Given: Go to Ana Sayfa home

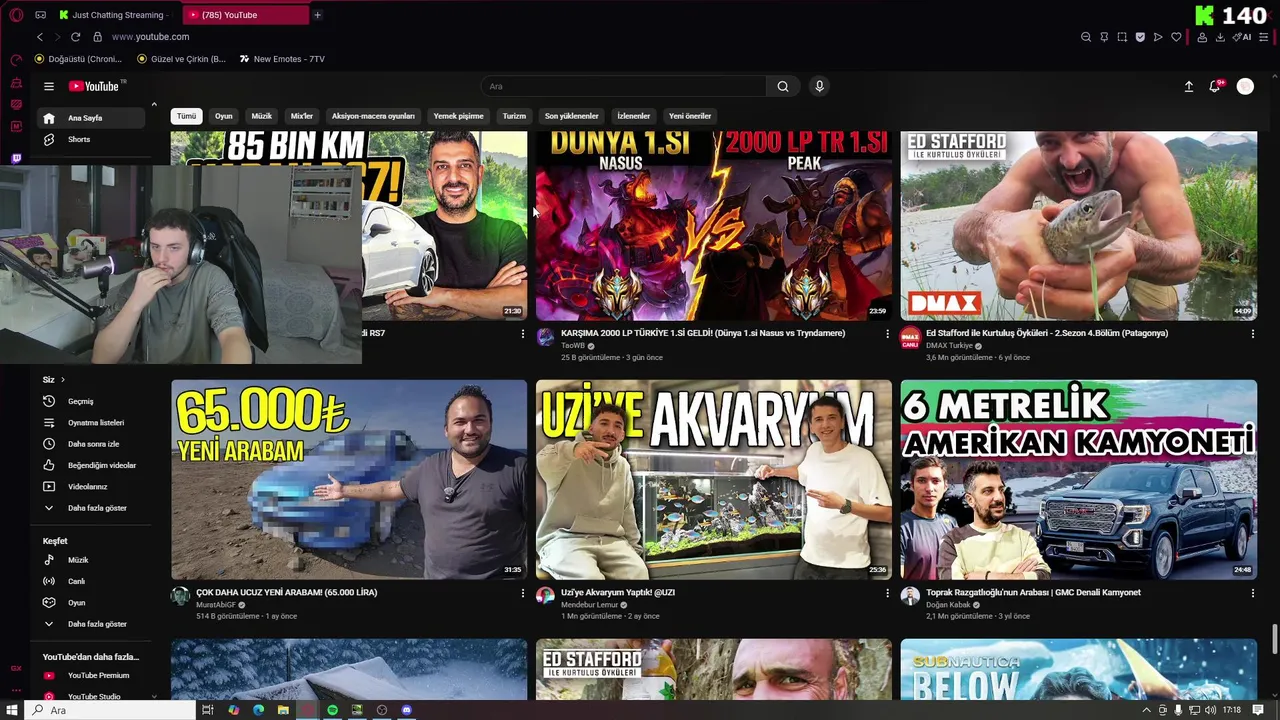Looking at the screenshot, I should click(x=92, y=118).
